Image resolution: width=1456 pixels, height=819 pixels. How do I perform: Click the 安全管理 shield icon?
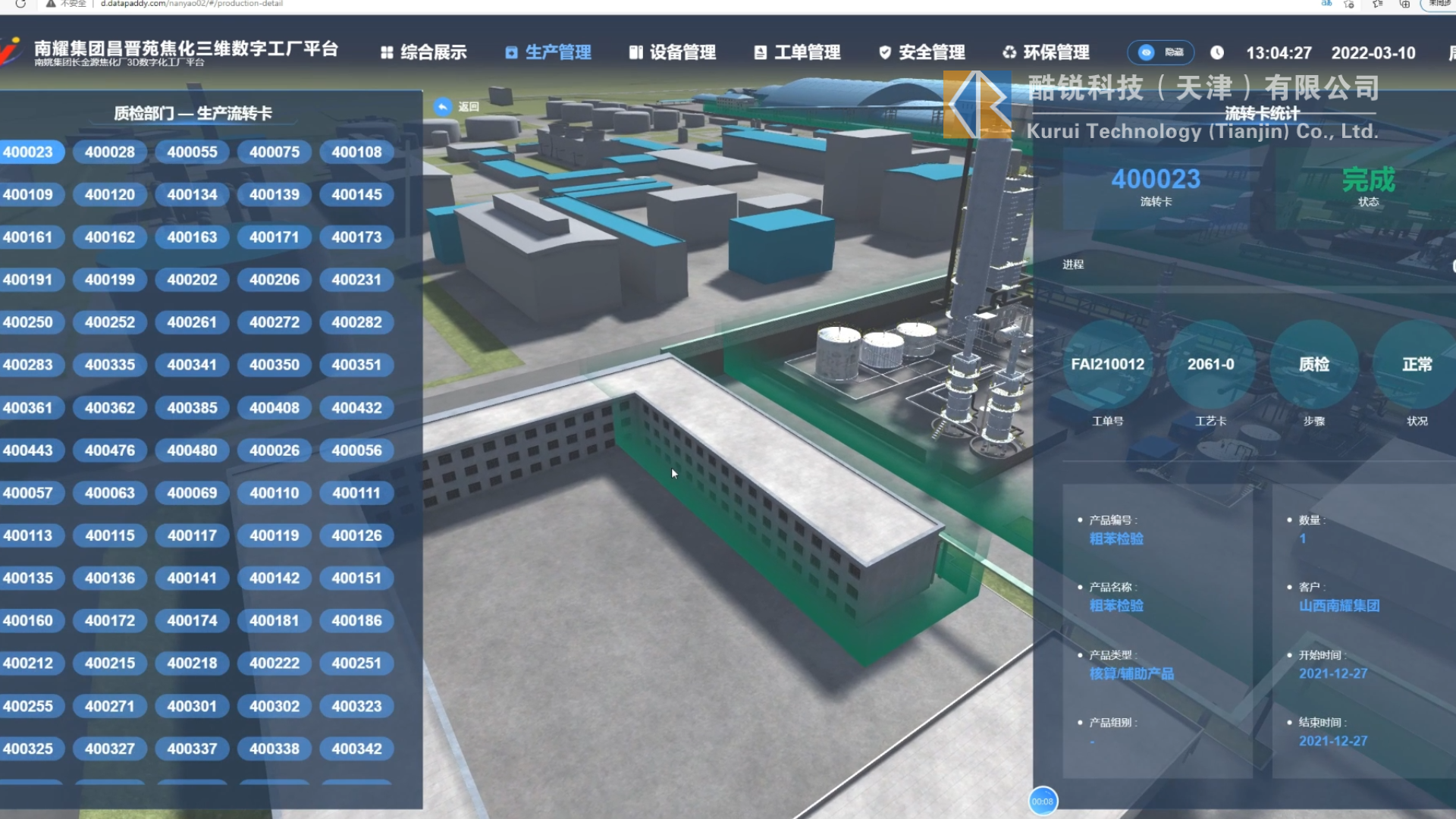[x=884, y=52]
